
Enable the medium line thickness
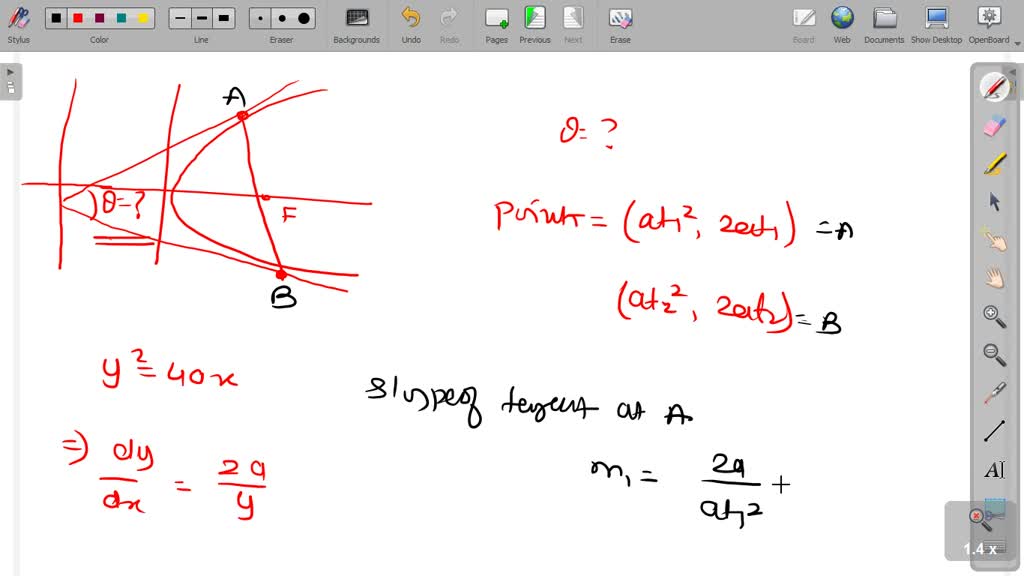[x=200, y=17]
